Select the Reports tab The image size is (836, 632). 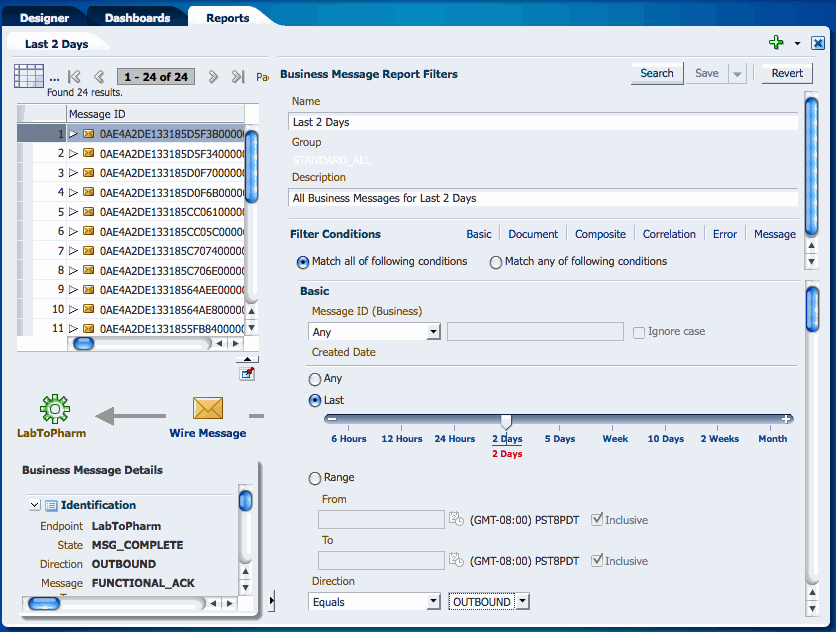[x=228, y=18]
